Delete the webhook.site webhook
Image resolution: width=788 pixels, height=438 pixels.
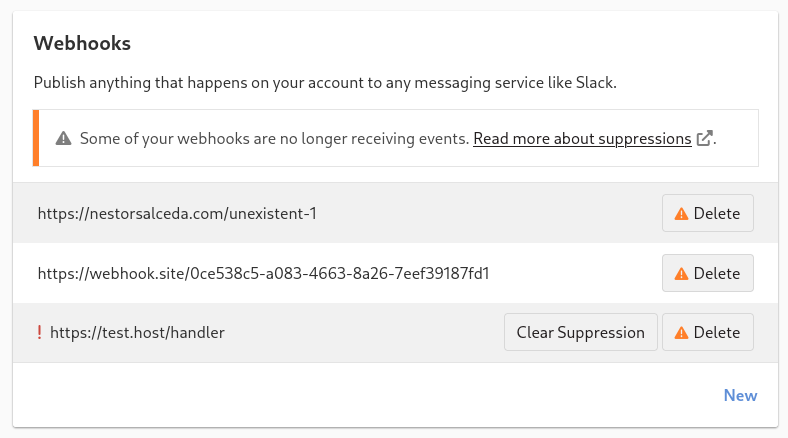coord(707,274)
